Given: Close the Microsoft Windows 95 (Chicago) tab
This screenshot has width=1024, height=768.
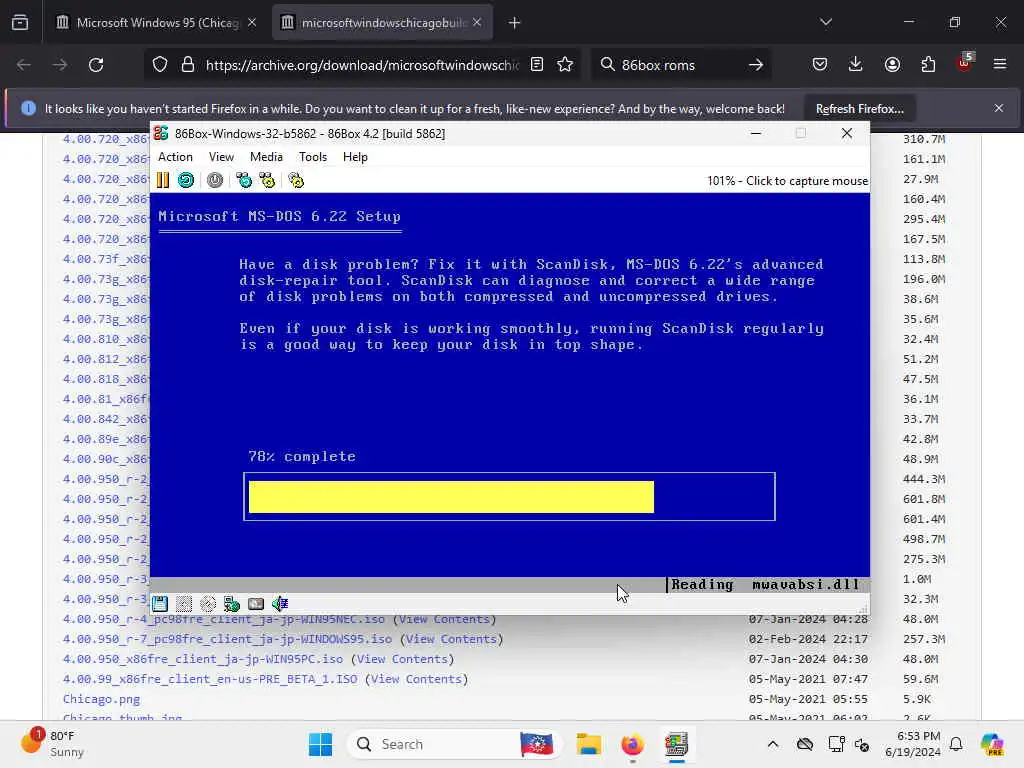Looking at the screenshot, I should (x=252, y=23).
